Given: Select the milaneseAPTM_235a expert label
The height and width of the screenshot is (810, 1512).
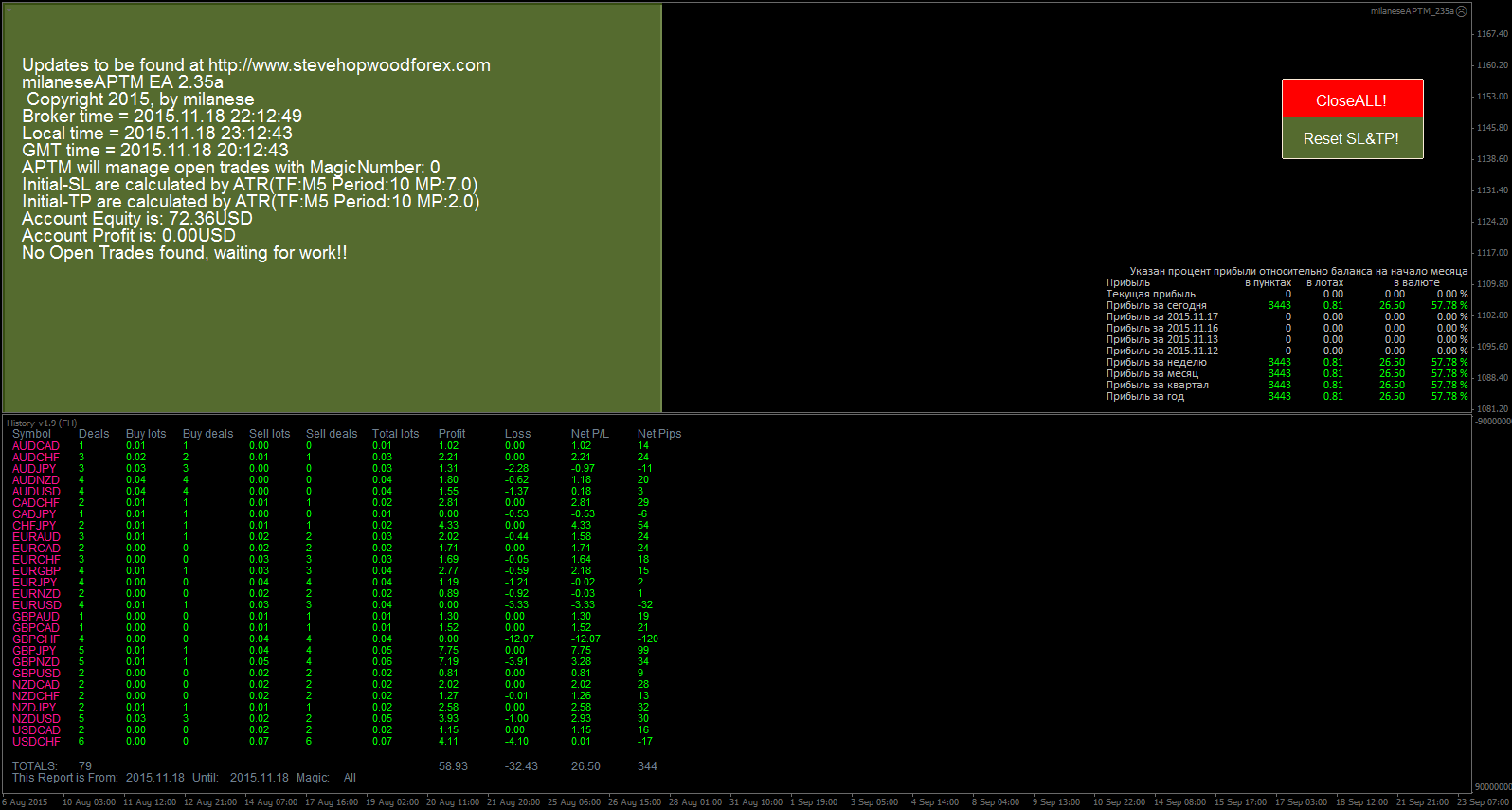Looking at the screenshot, I should (1412, 11).
